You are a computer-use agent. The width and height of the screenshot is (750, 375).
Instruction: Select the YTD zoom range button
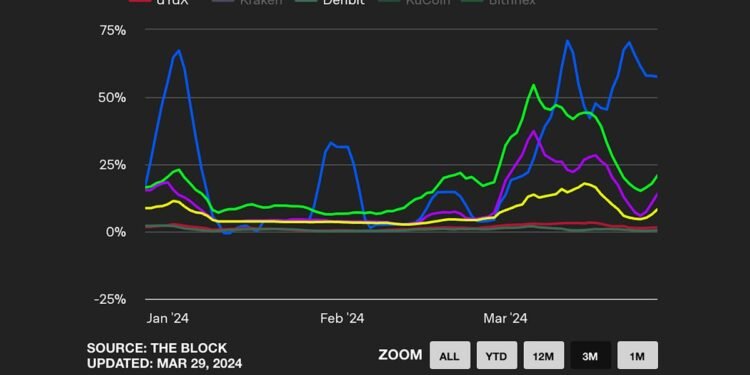click(x=496, y=355)
